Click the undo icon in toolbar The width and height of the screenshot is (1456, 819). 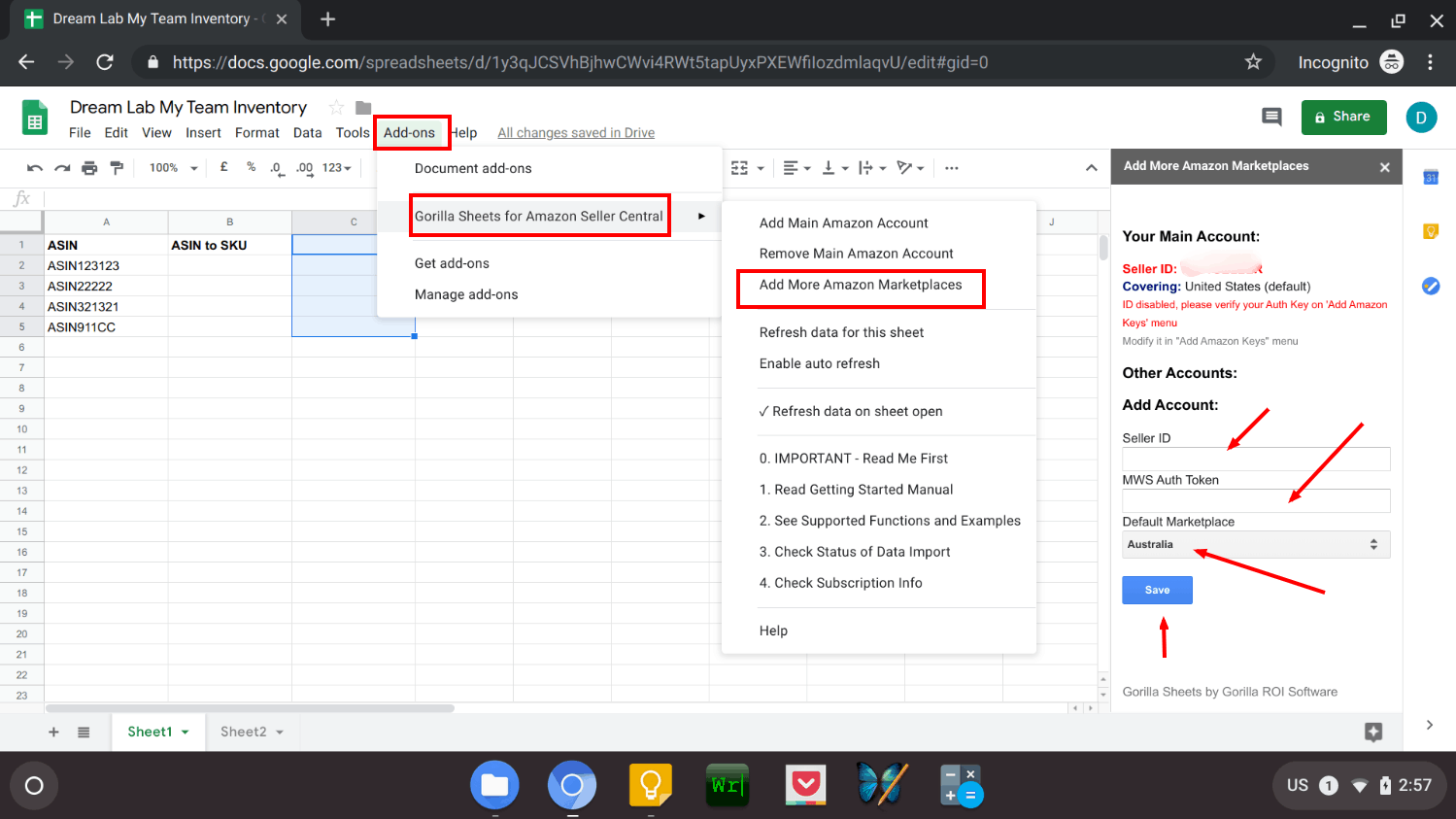(35, 168)
